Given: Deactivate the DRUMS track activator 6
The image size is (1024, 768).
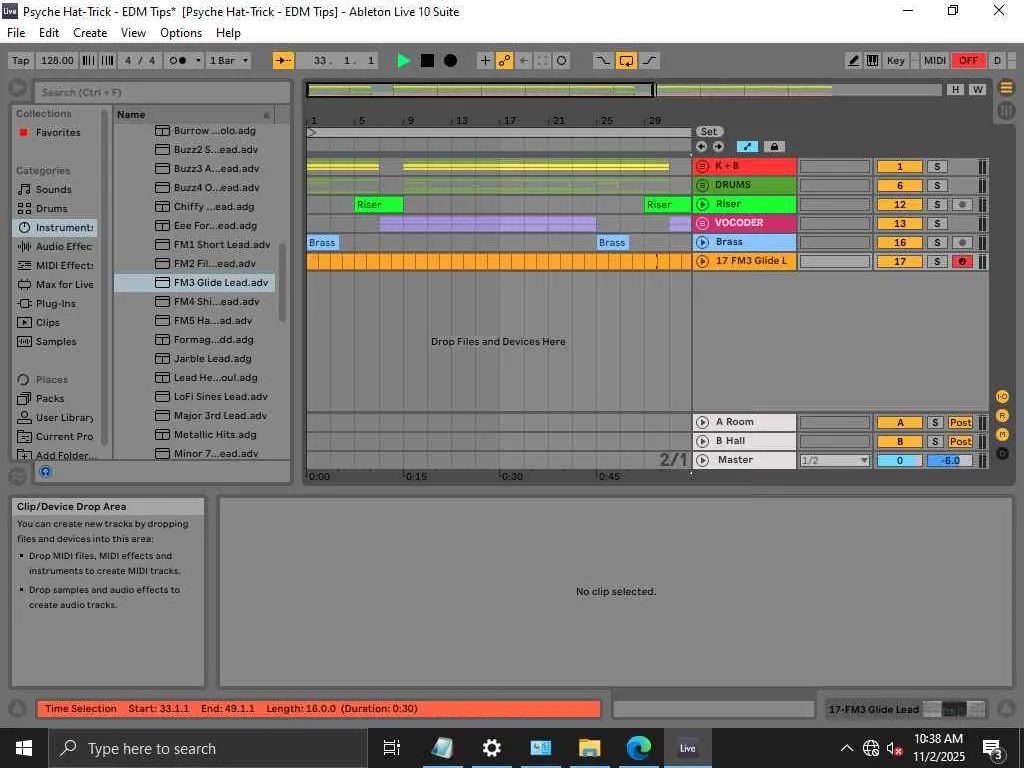Looking at the screenshot, I should click(899, 185).
